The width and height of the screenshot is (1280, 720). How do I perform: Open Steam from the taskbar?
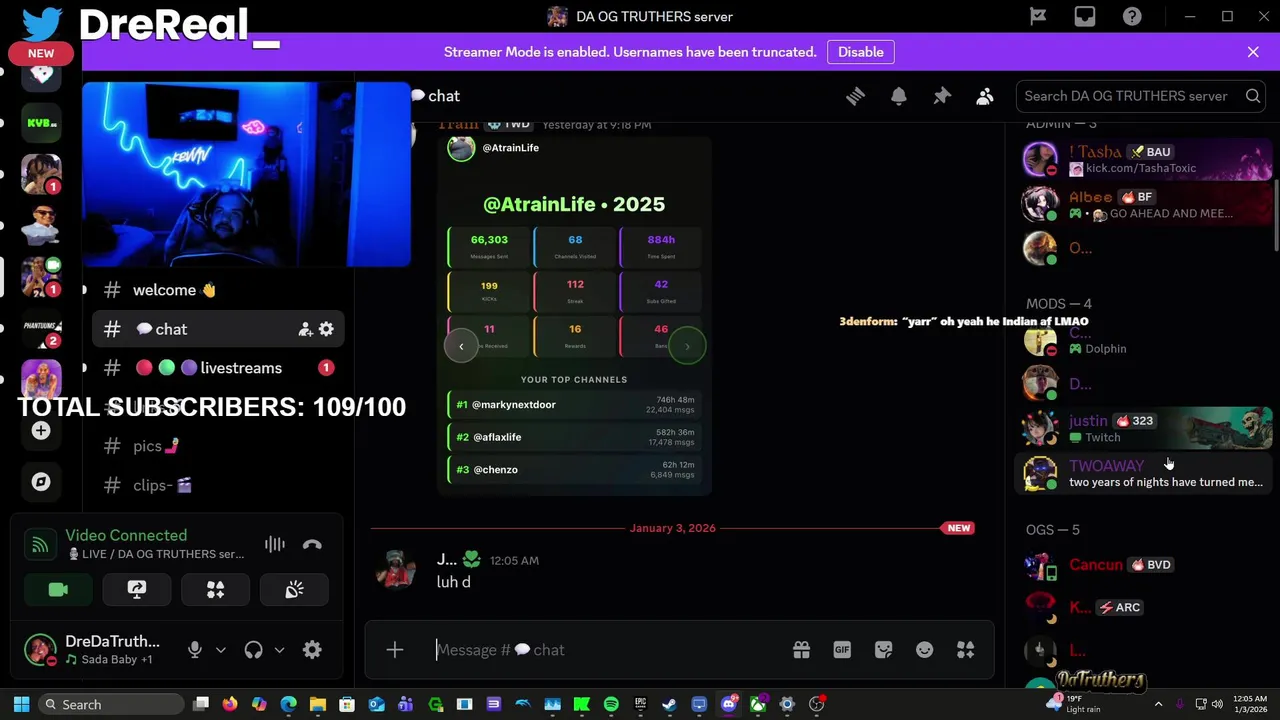(669, 704)
